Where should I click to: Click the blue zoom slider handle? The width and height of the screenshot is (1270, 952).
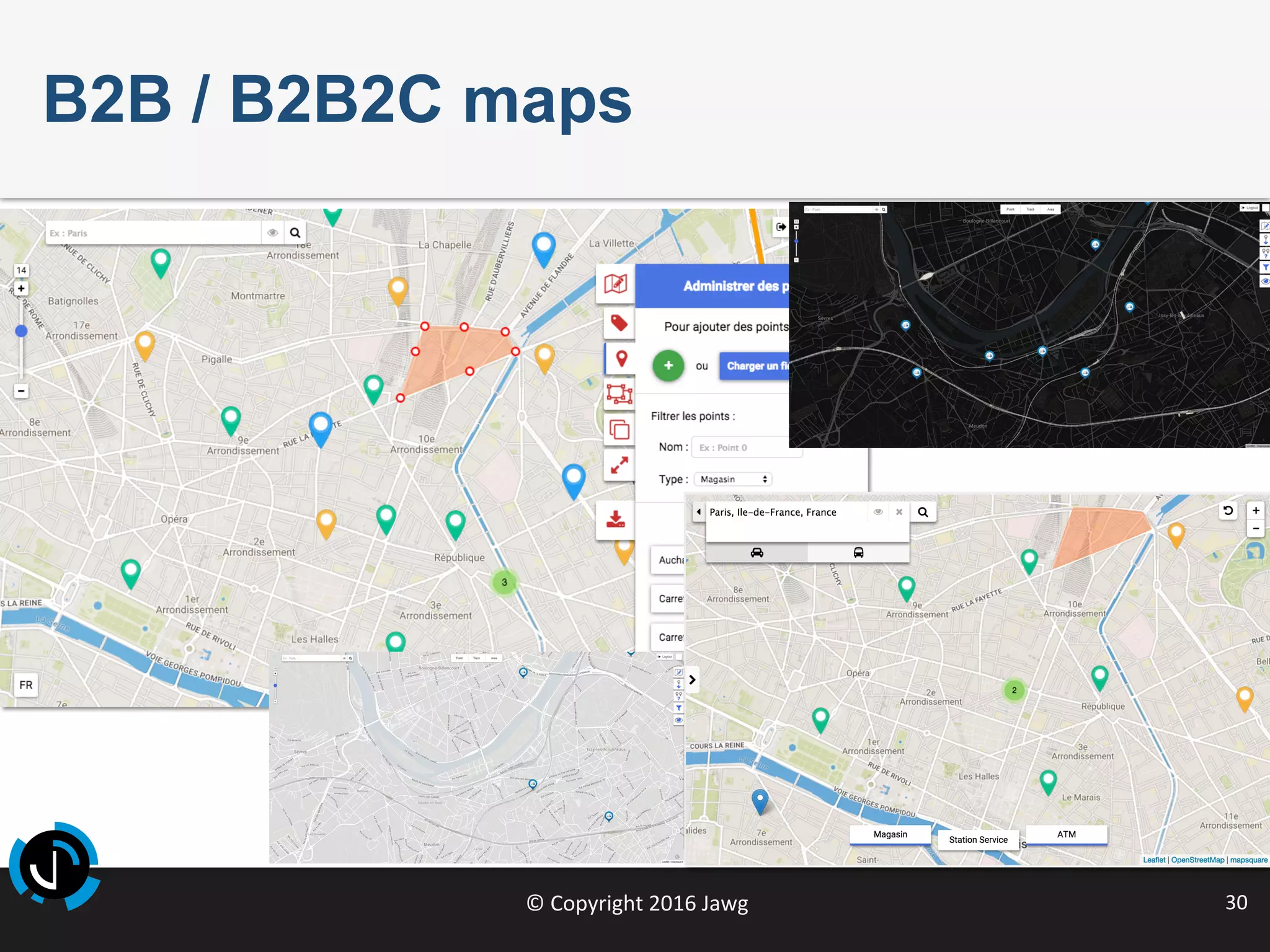coord(21,331)
